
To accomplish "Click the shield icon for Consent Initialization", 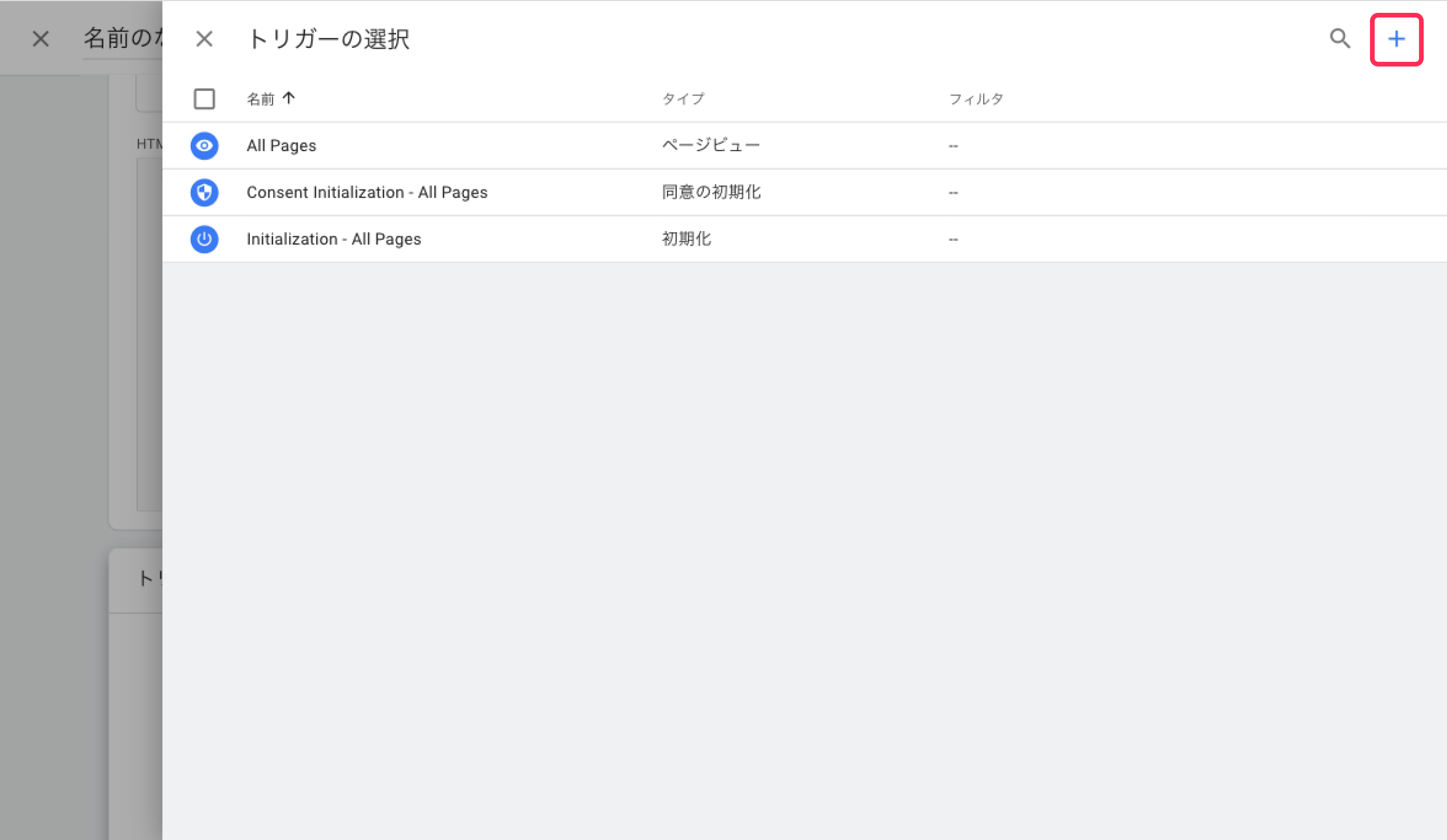I will click(x=204, y=192).
